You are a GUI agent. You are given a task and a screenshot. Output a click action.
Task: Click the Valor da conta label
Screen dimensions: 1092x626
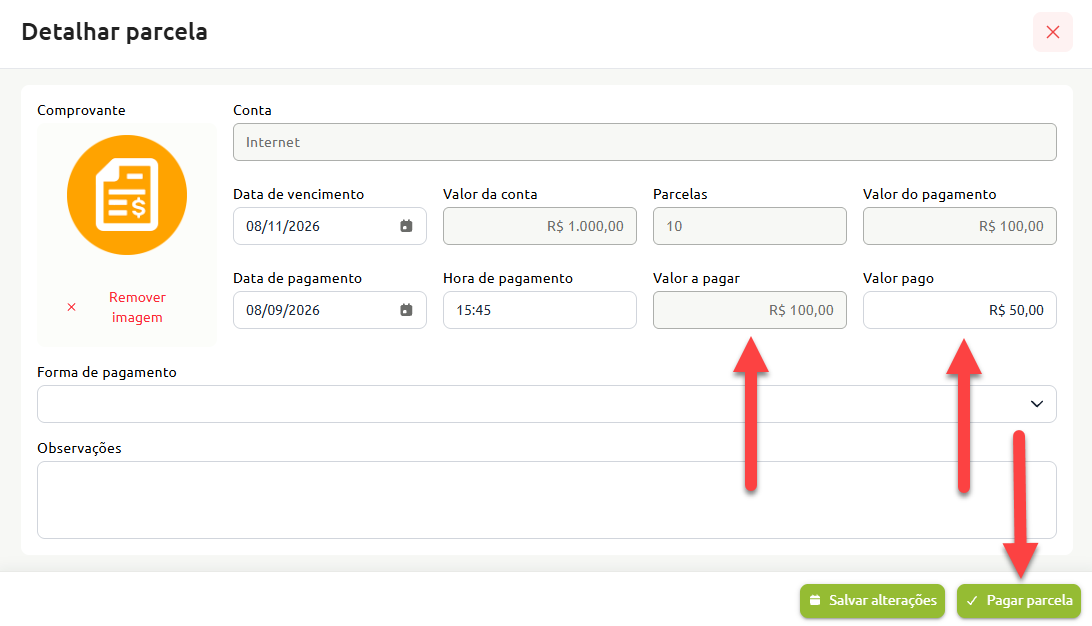click(x=490, y=194)
